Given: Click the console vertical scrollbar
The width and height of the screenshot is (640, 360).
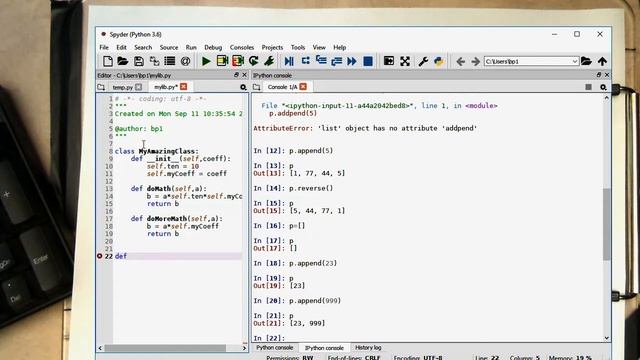Looking at the screenshot, I should [x=607, y=224].
